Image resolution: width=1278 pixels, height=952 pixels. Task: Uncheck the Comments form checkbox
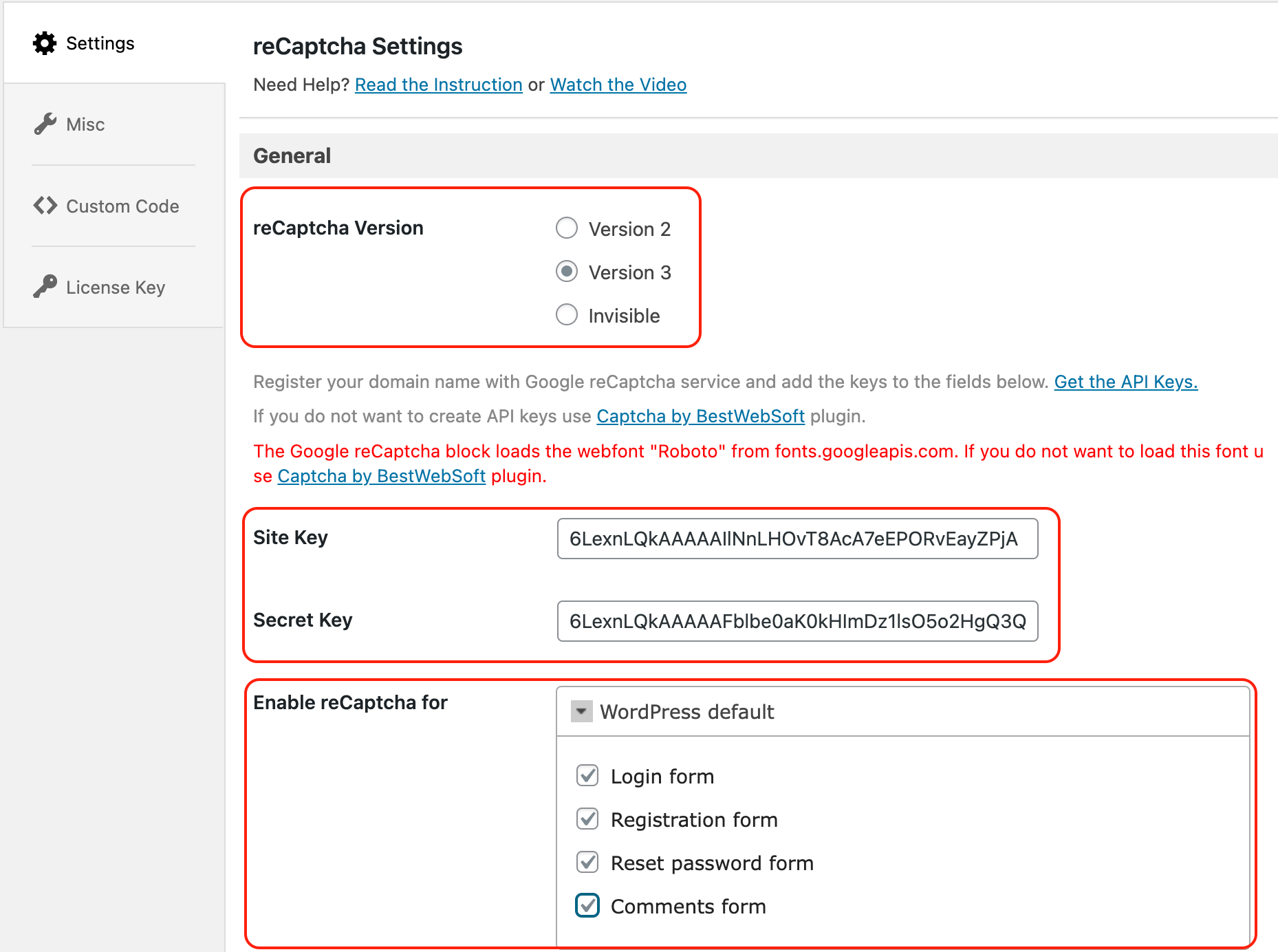pos(587,906)
